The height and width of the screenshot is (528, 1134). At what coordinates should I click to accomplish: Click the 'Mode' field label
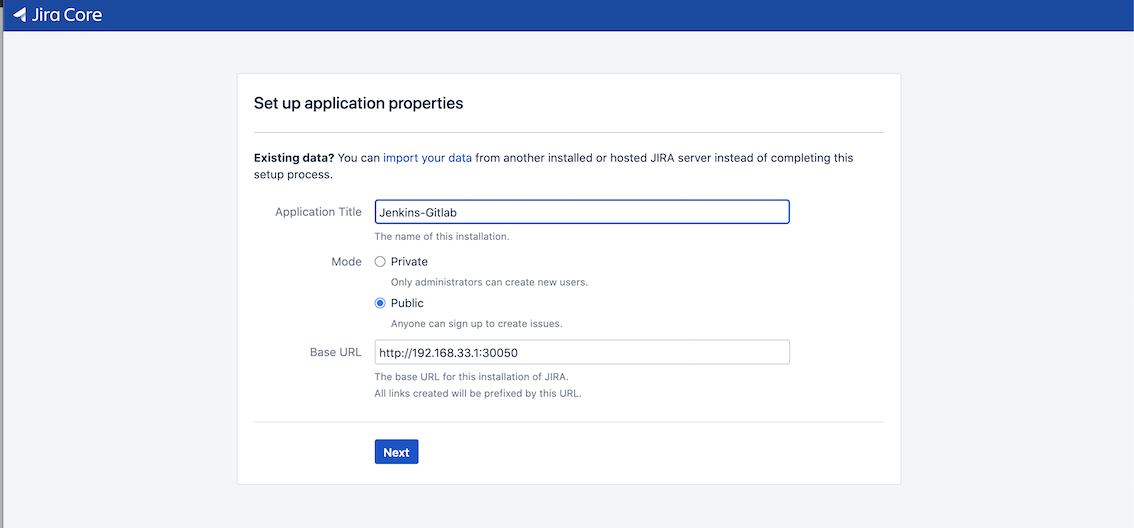pos(346,262)
